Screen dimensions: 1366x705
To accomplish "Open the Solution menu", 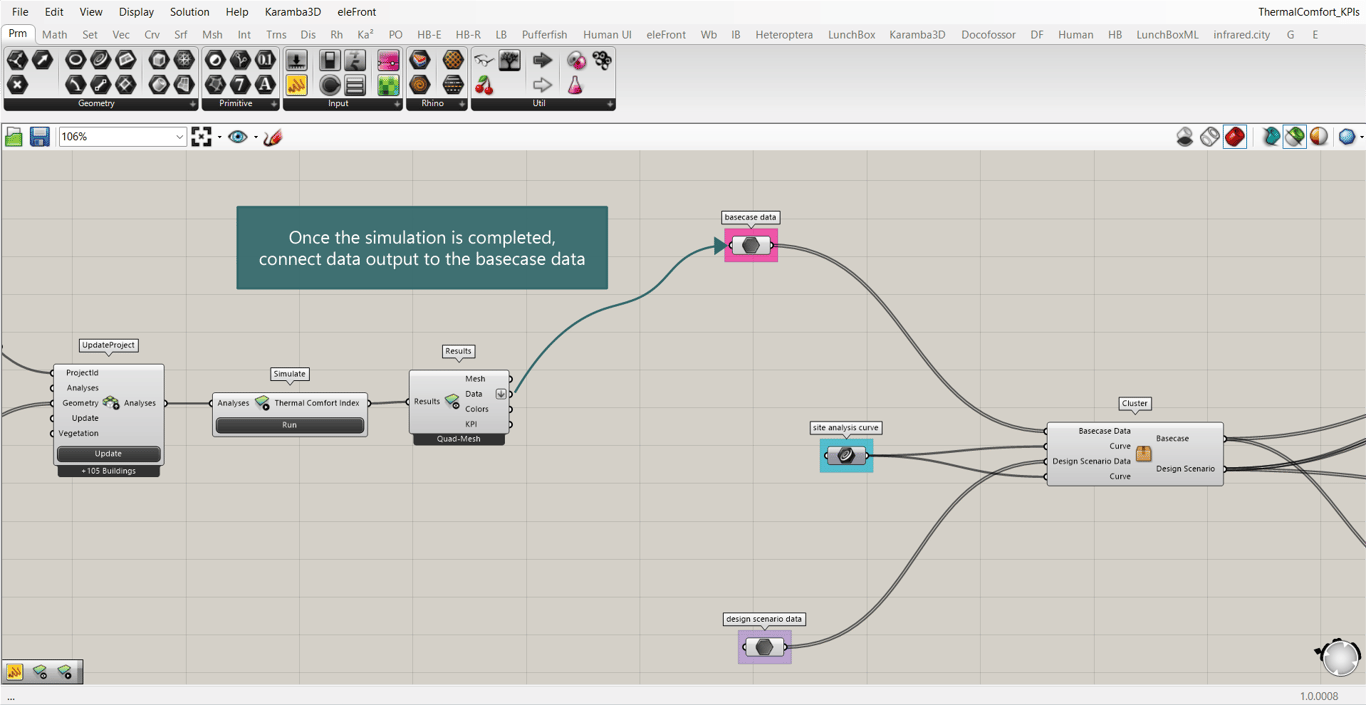I will (x=189, y=12).
